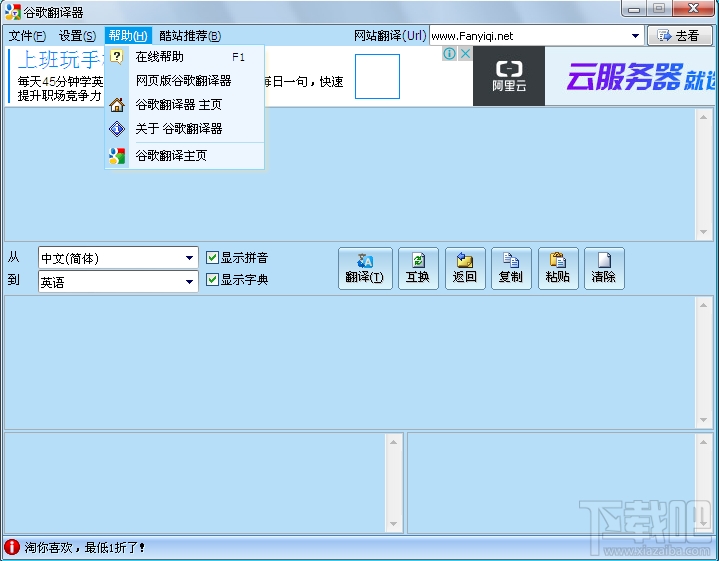The width and height of the screenshot is (719, 561).
Task: Click the 粘贴 paste button
Action: tap(558, 269)
